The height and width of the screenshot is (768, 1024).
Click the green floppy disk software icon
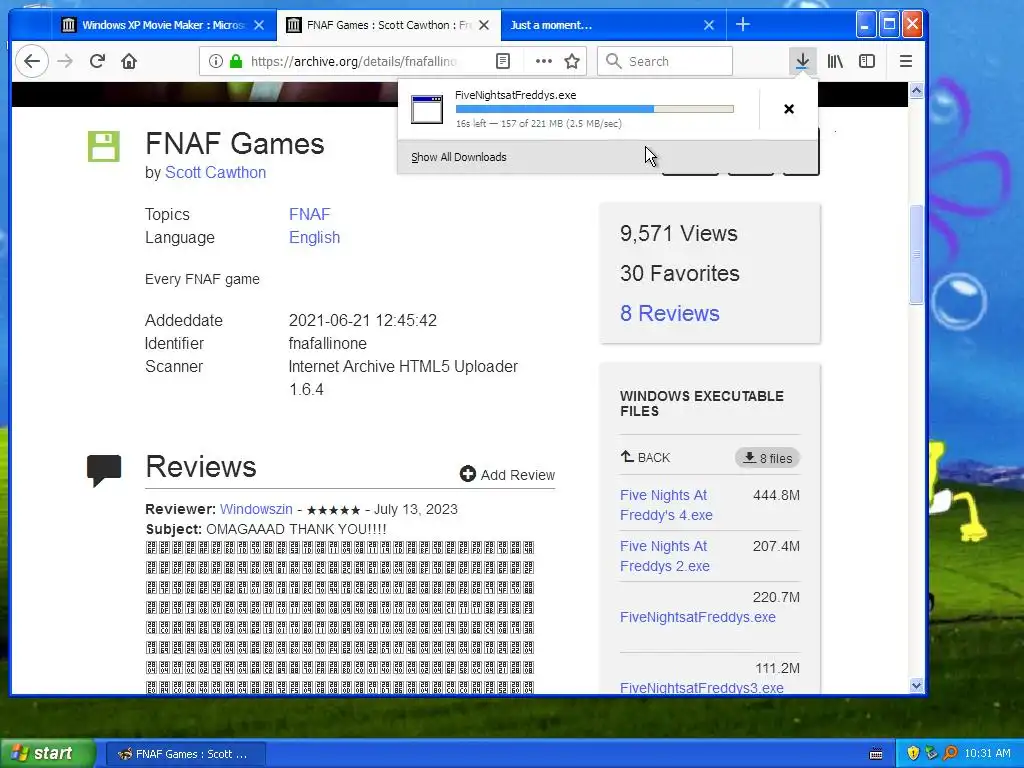[104, 146]
